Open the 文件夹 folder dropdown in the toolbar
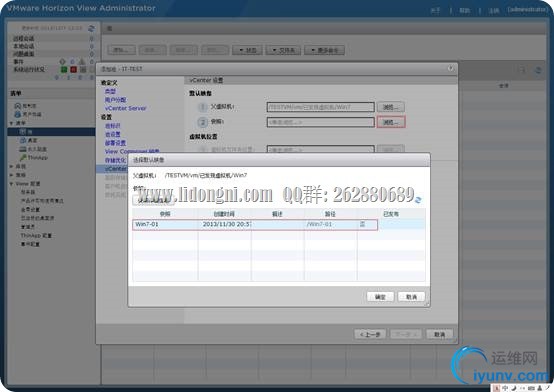Viewport: 554px width, 392px height. click(283, 50)
